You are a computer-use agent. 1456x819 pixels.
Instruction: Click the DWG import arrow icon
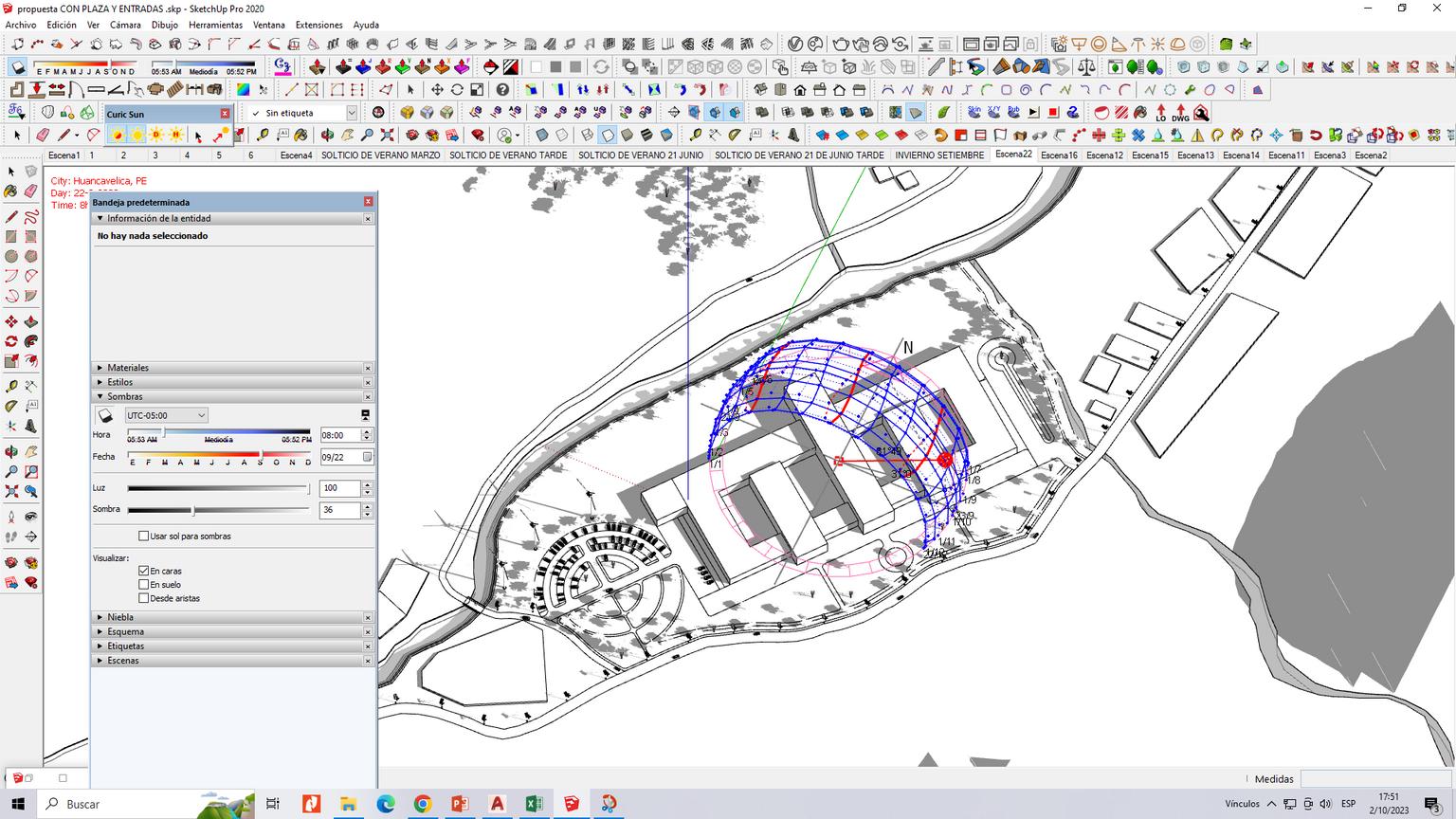click(1180, 113)
